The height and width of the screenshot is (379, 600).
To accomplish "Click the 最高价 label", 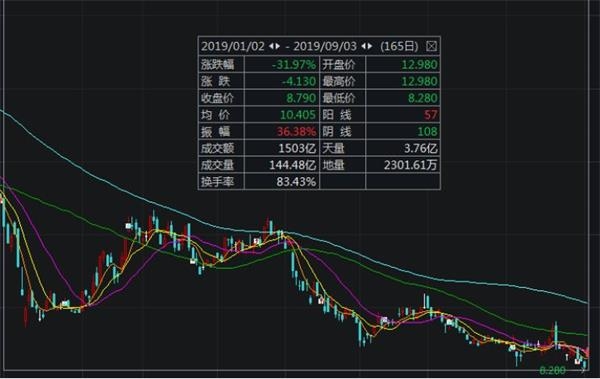I will 339,81.
